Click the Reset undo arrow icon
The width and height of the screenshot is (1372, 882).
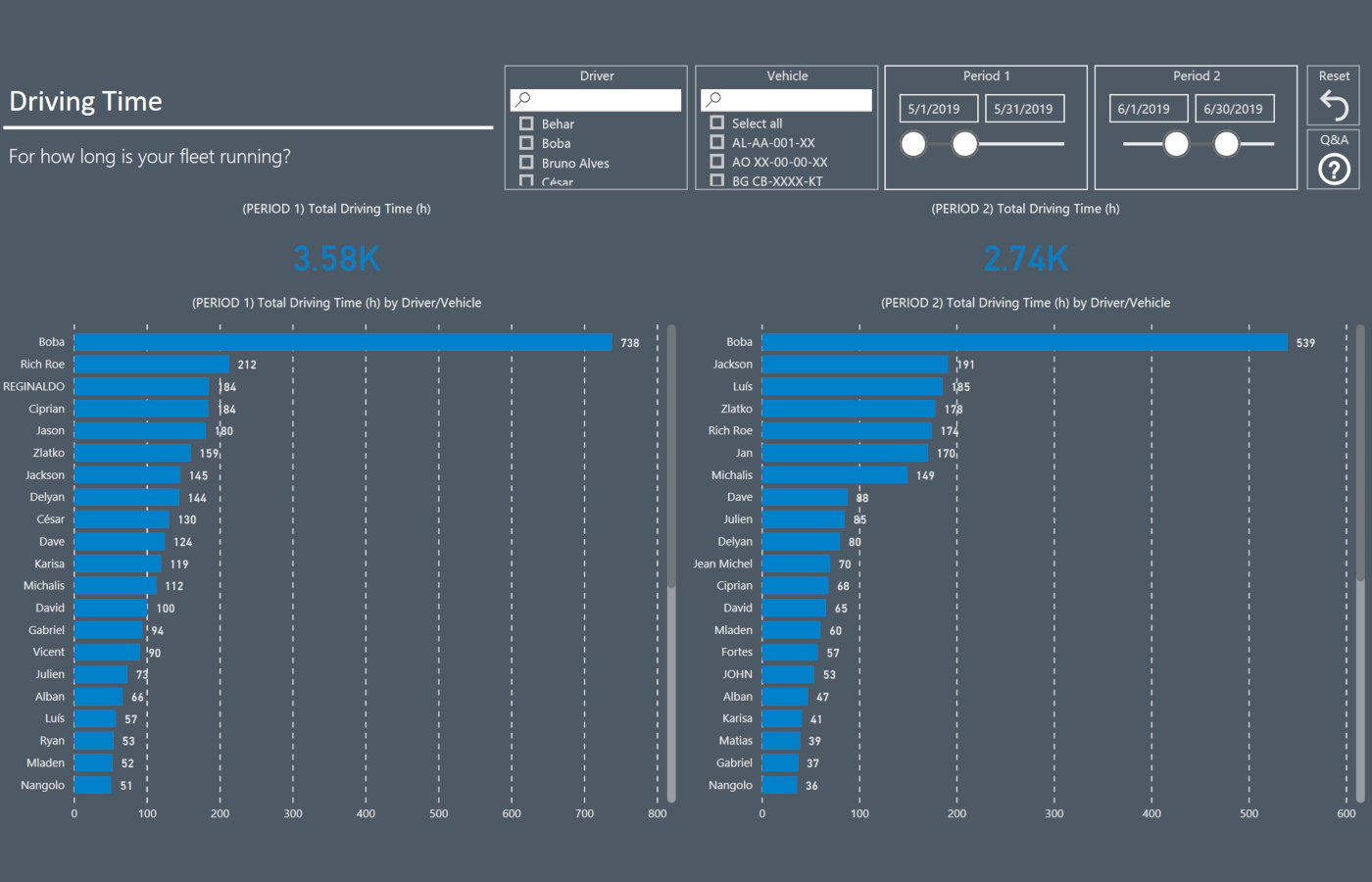(x=1334, y=105)
